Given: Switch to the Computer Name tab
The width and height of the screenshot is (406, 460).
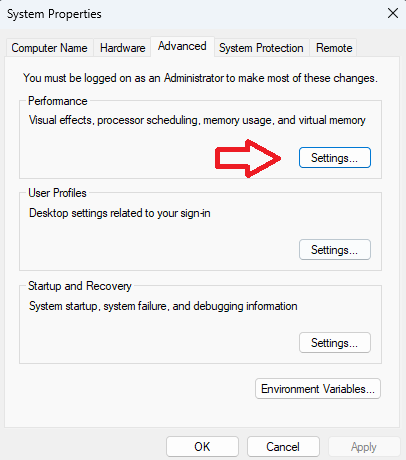Looking at the screenshot, I should coord(49,48).
